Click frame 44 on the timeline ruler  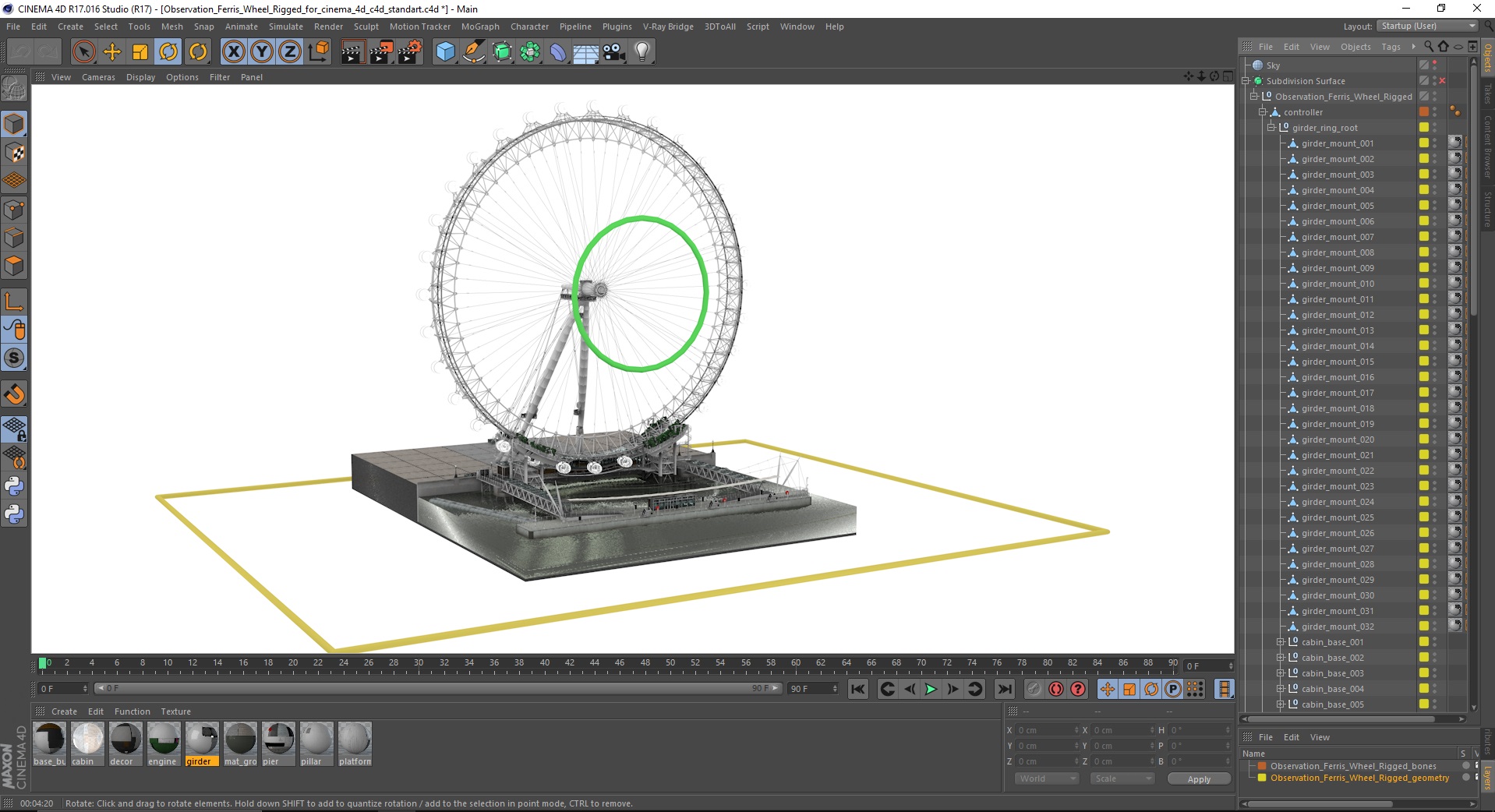[595, 665]
